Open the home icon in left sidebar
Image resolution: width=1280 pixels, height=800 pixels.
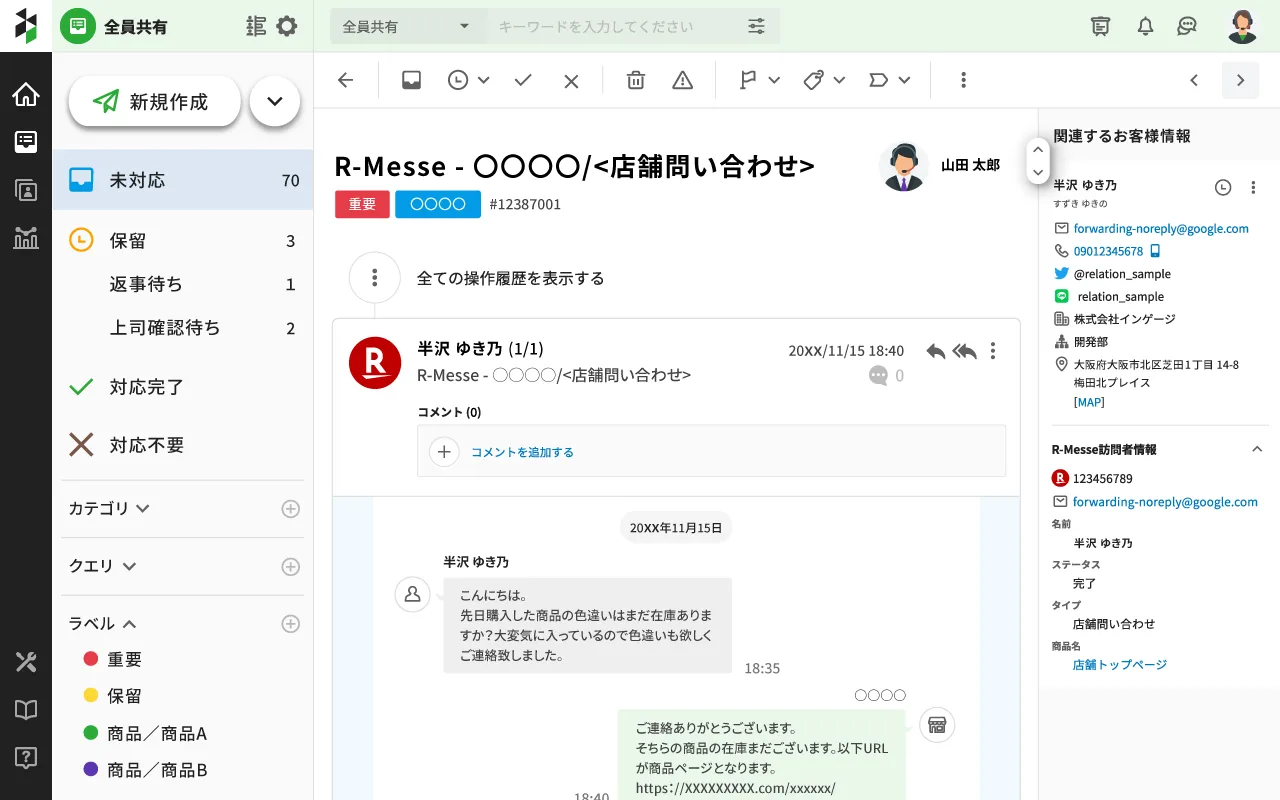coord(26,95)
